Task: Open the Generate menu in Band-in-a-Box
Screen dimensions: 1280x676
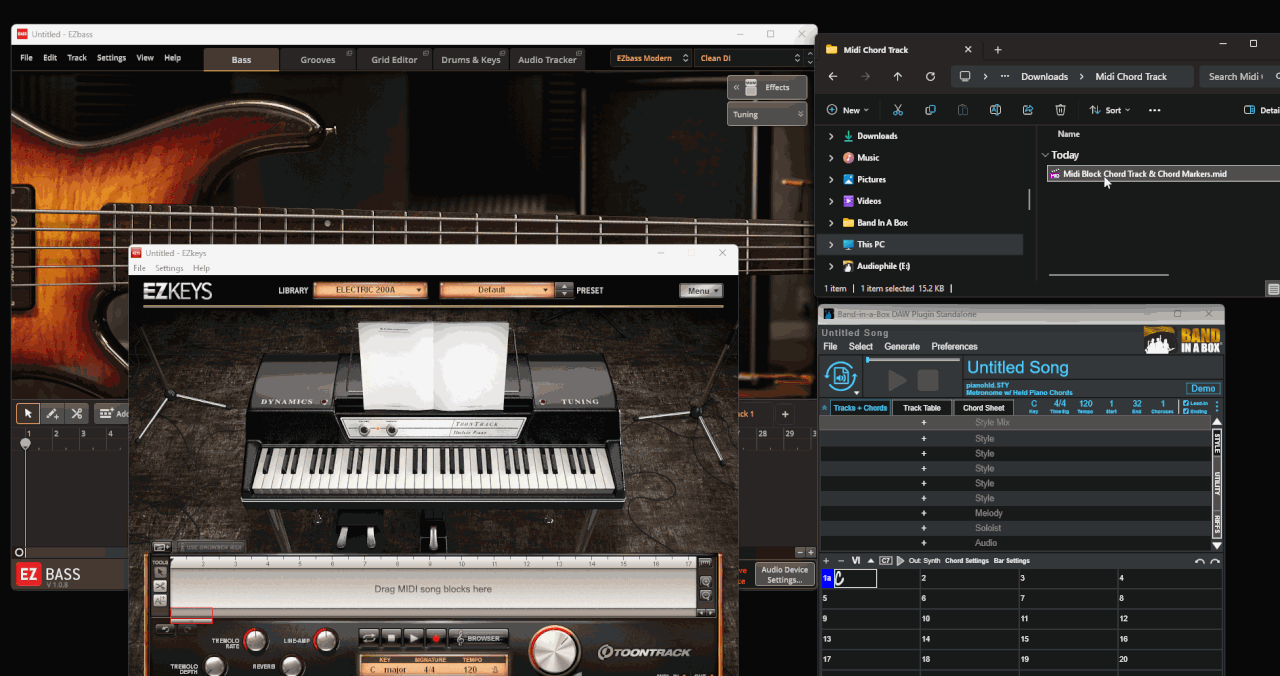Action: (x=902, y=347)
